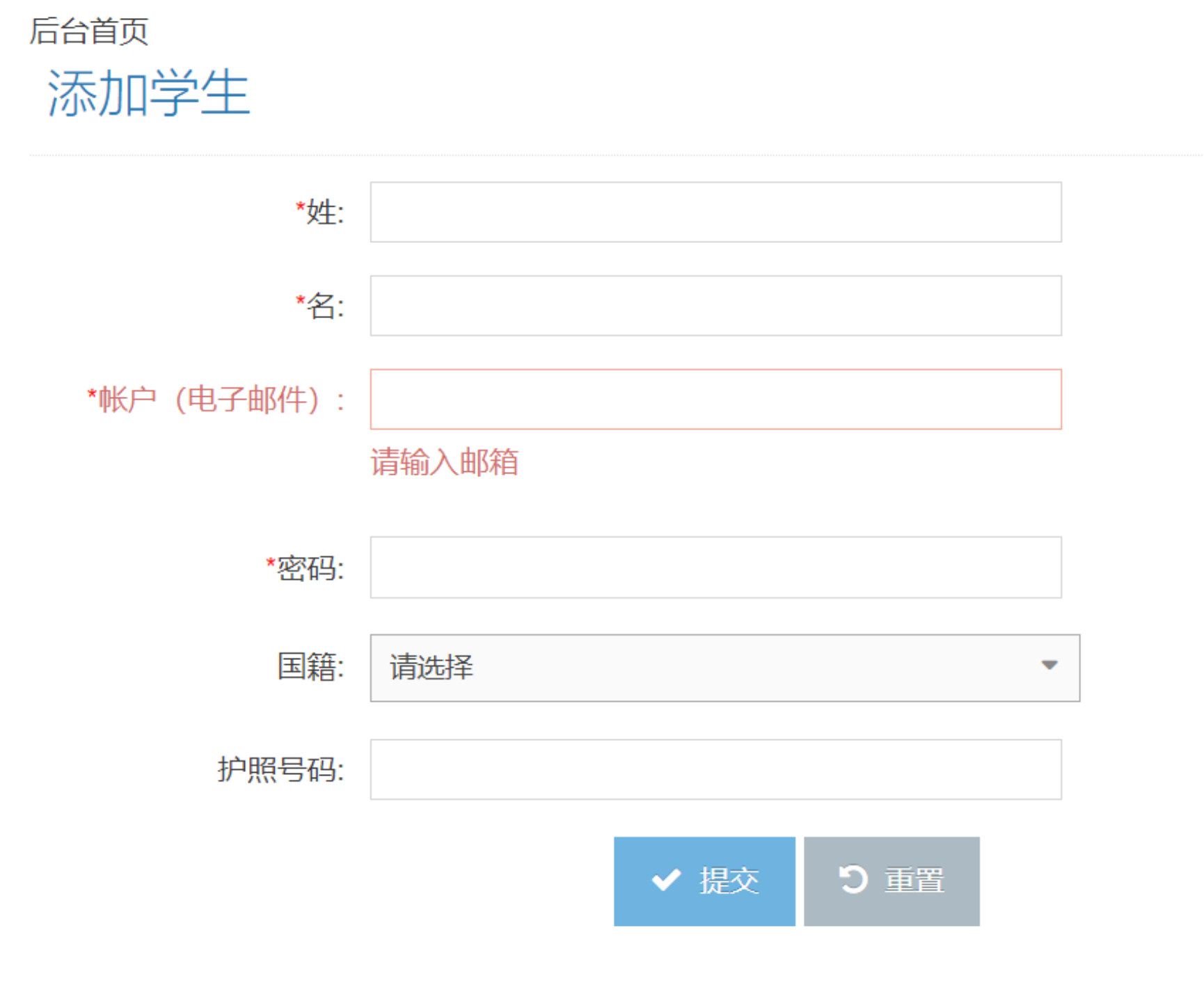This screenshot has width=1204, height=983.
Task: Click the 国籍 field label
Action: (310, 667)
